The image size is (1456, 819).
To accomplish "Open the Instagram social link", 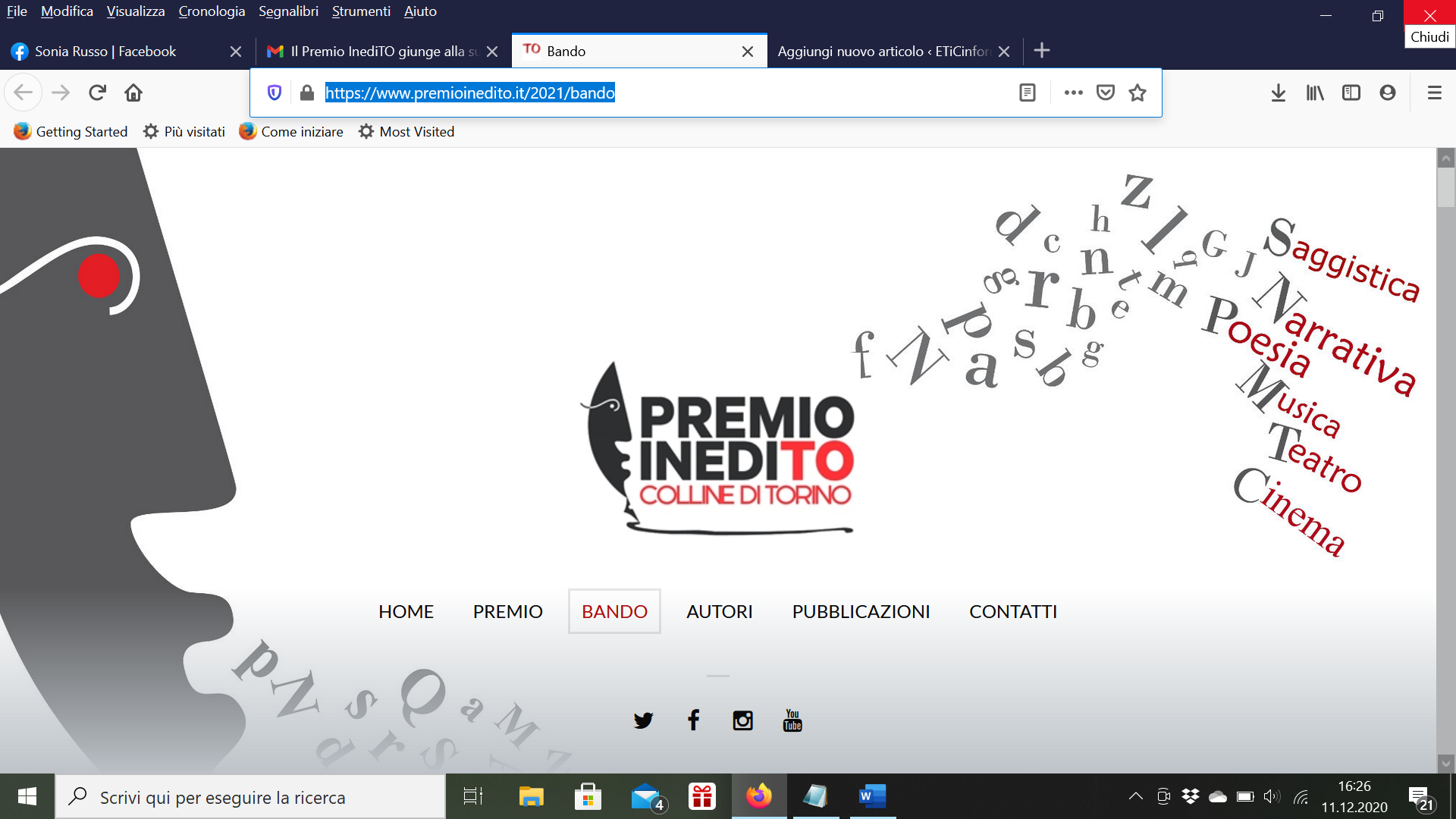I will pyautogui.click(x=742, y=720).
